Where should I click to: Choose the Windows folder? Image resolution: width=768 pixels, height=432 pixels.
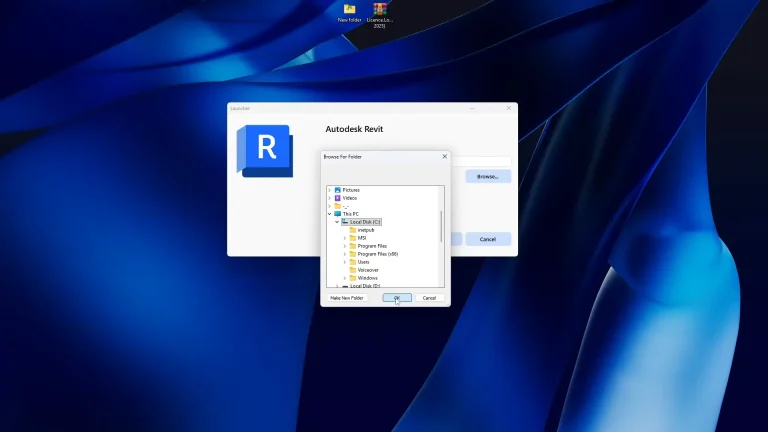tap(367, 278)
